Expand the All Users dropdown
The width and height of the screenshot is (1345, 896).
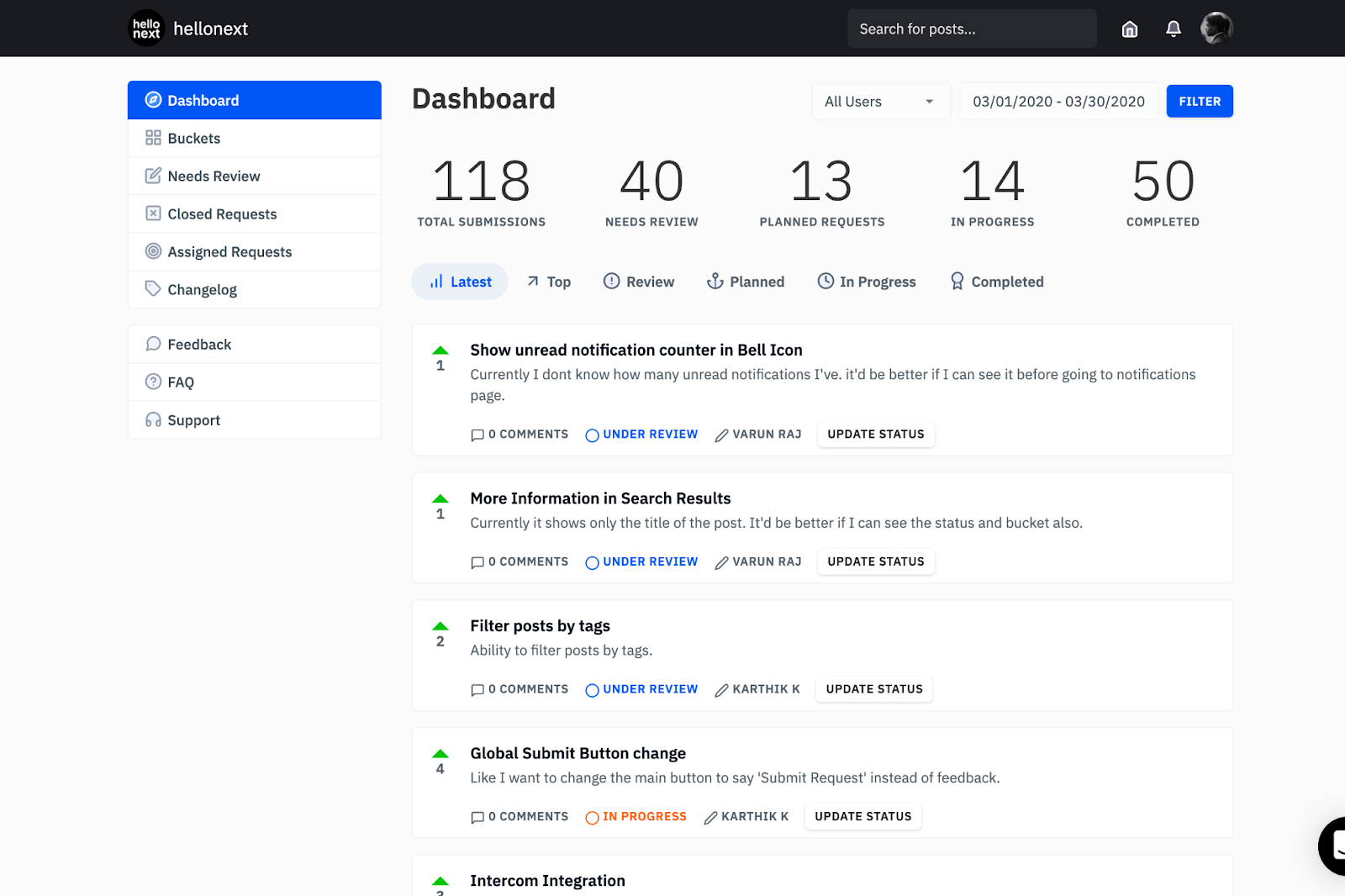pos(880,102)
